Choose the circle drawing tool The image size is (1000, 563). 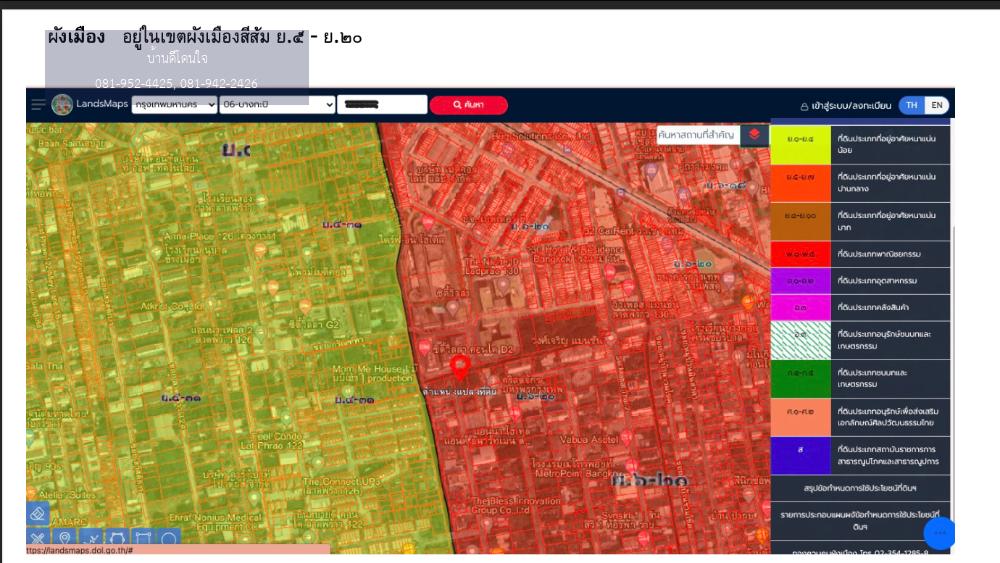tap(169, 540)
